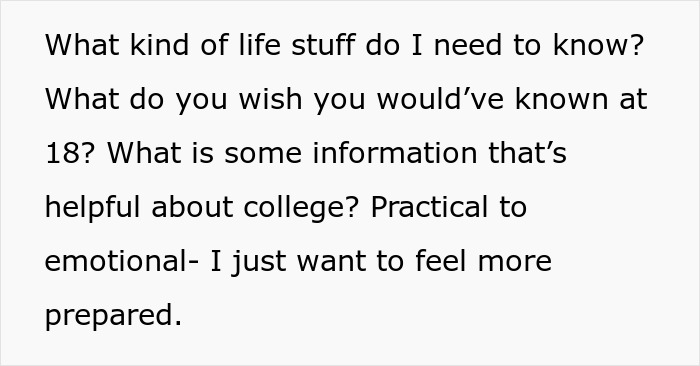
Task: Click the word 'more' ending the fifth line
Action: click(515, 261)
